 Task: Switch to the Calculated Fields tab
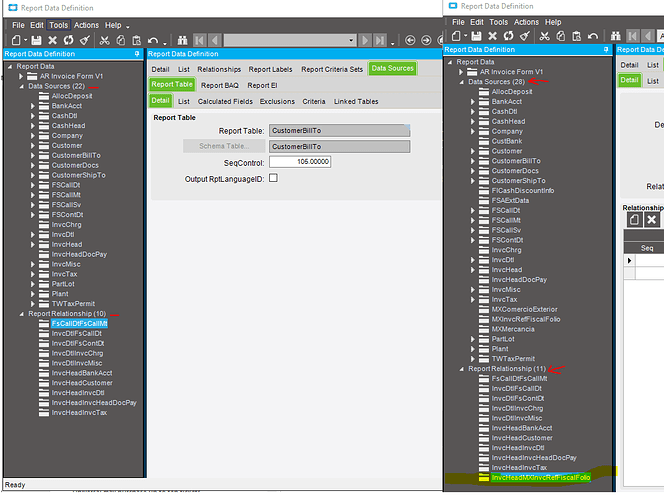(225, 101)
